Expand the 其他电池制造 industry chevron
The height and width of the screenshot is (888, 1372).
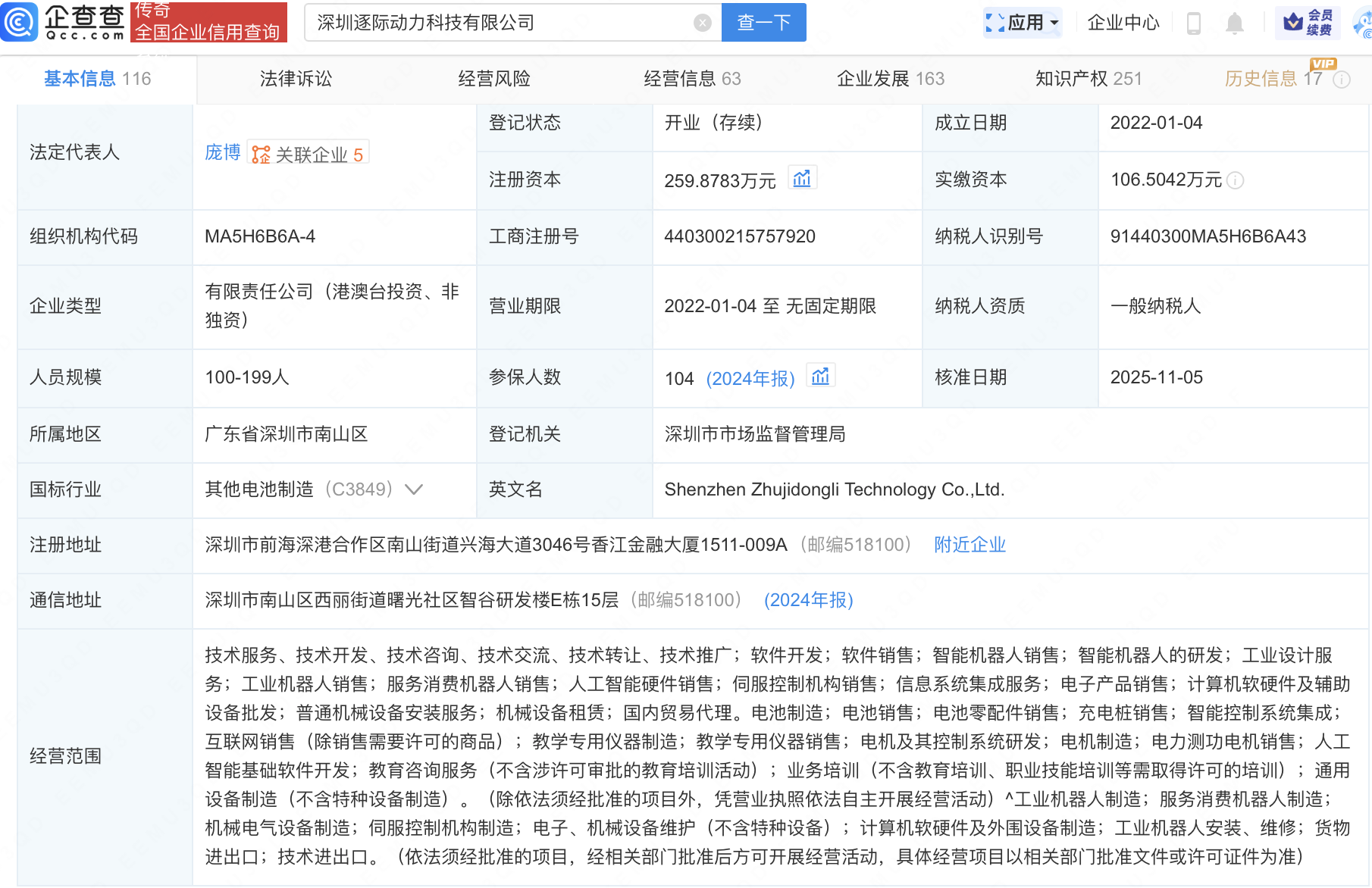point(414,489)
